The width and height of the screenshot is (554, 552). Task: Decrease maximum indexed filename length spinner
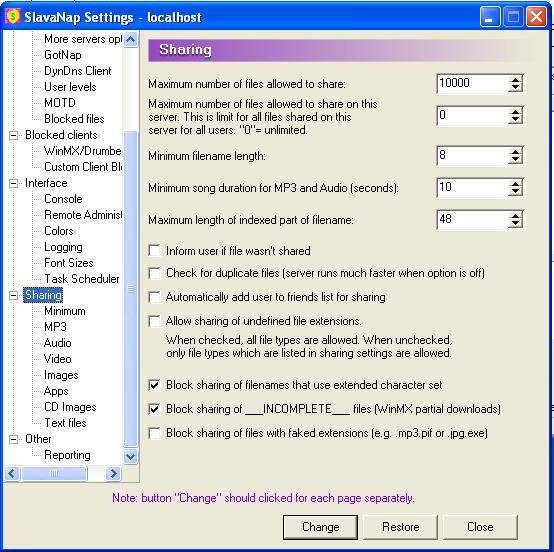515,224
